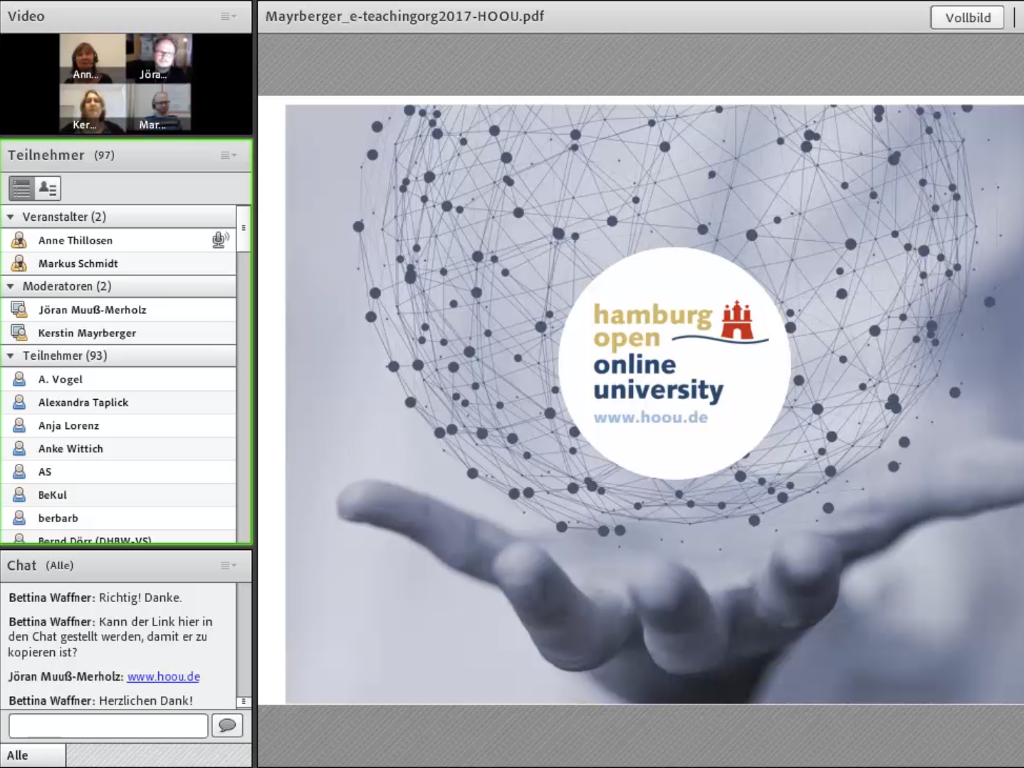Click chat message 'Herzlichen Dank!'
The image size is (1024, 768).
pyautogui.click(x=146, y=701)
